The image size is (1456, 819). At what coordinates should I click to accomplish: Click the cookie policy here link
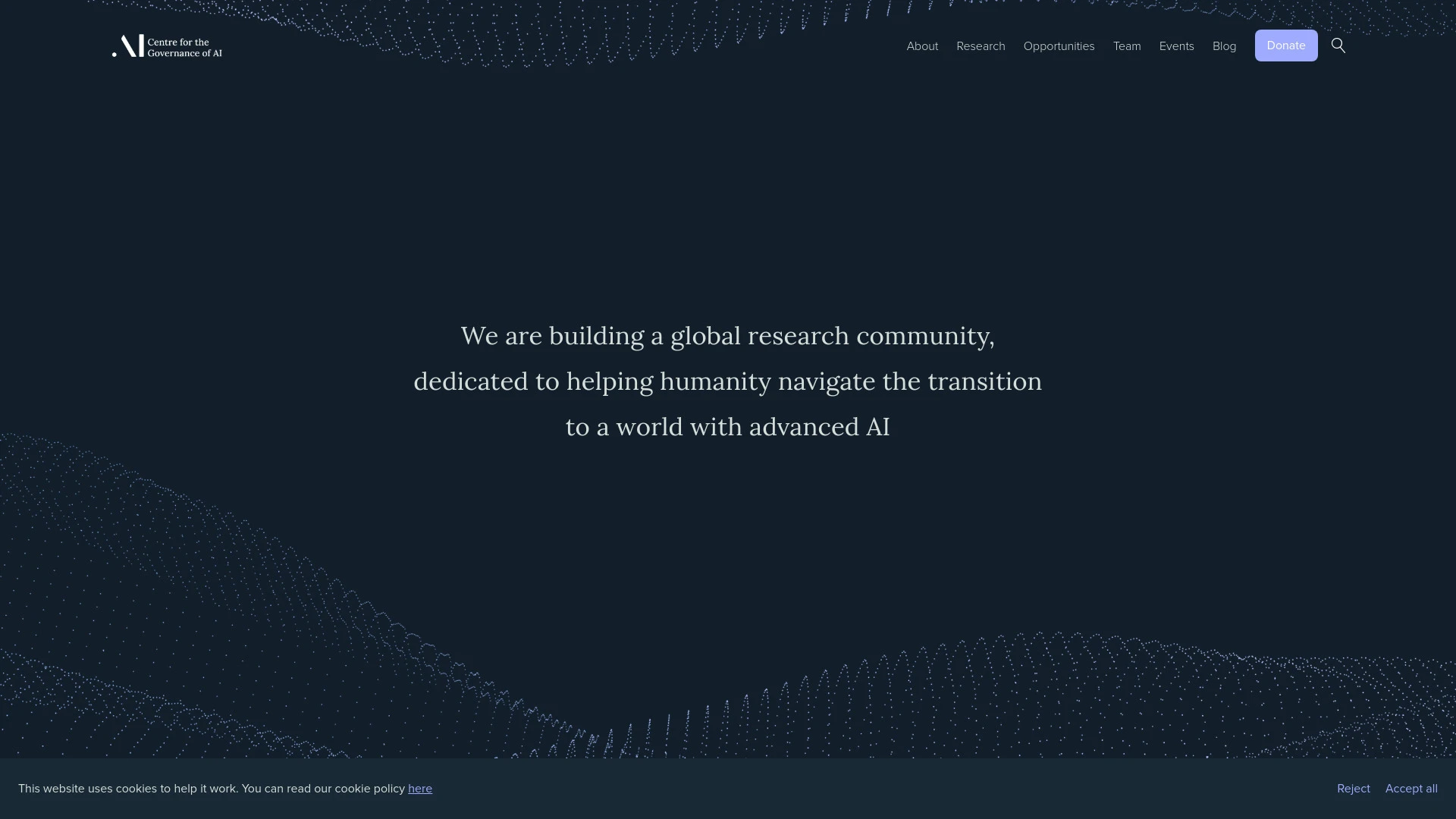click(419, 788)
